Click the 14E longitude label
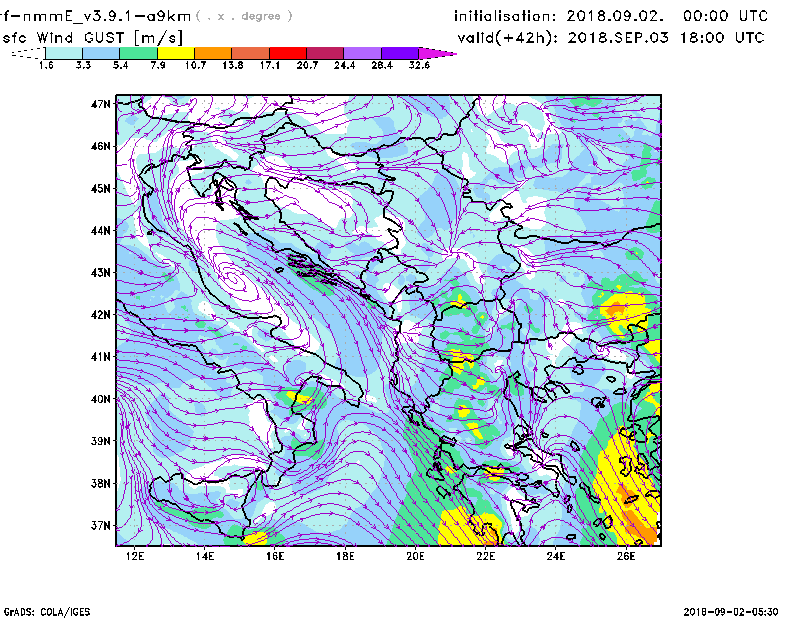 pos(205,556)
